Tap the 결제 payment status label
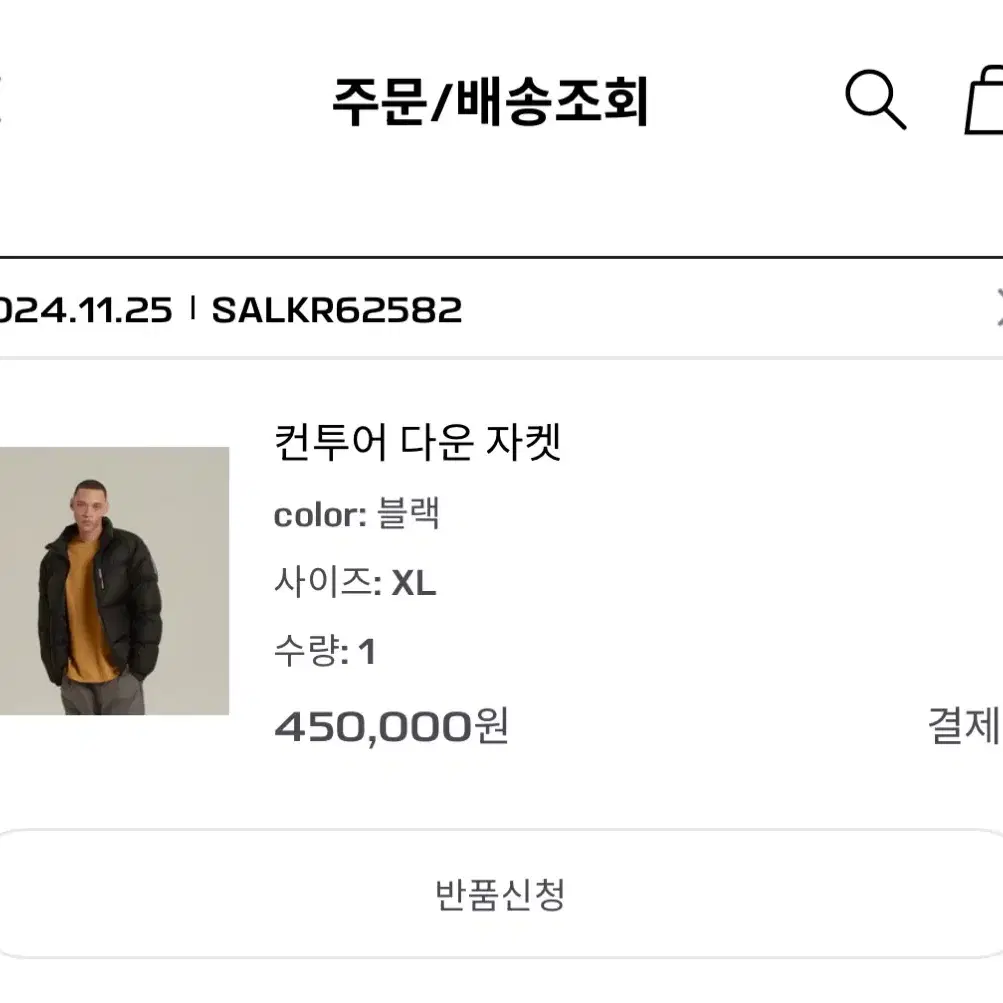 tap(965, 726)
